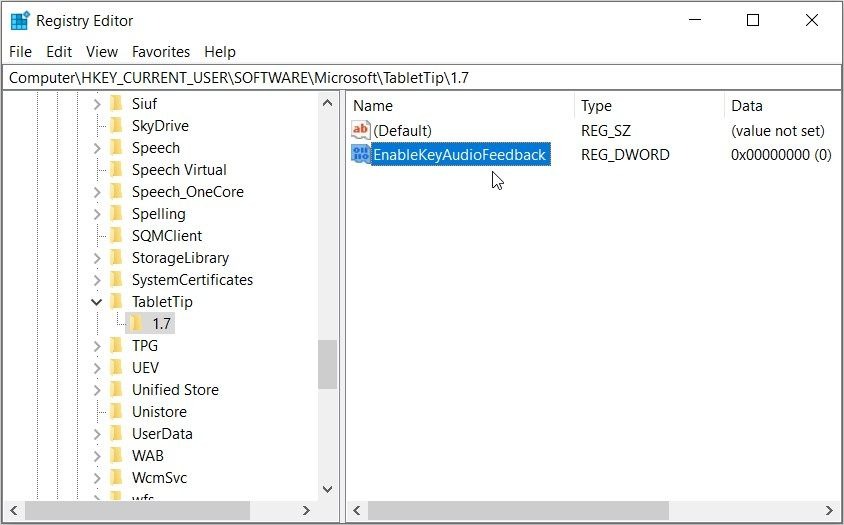Click the REG_DWORD type cell
Image resolution: width=844 pixels, height=525 pixels.
[625, 155]
